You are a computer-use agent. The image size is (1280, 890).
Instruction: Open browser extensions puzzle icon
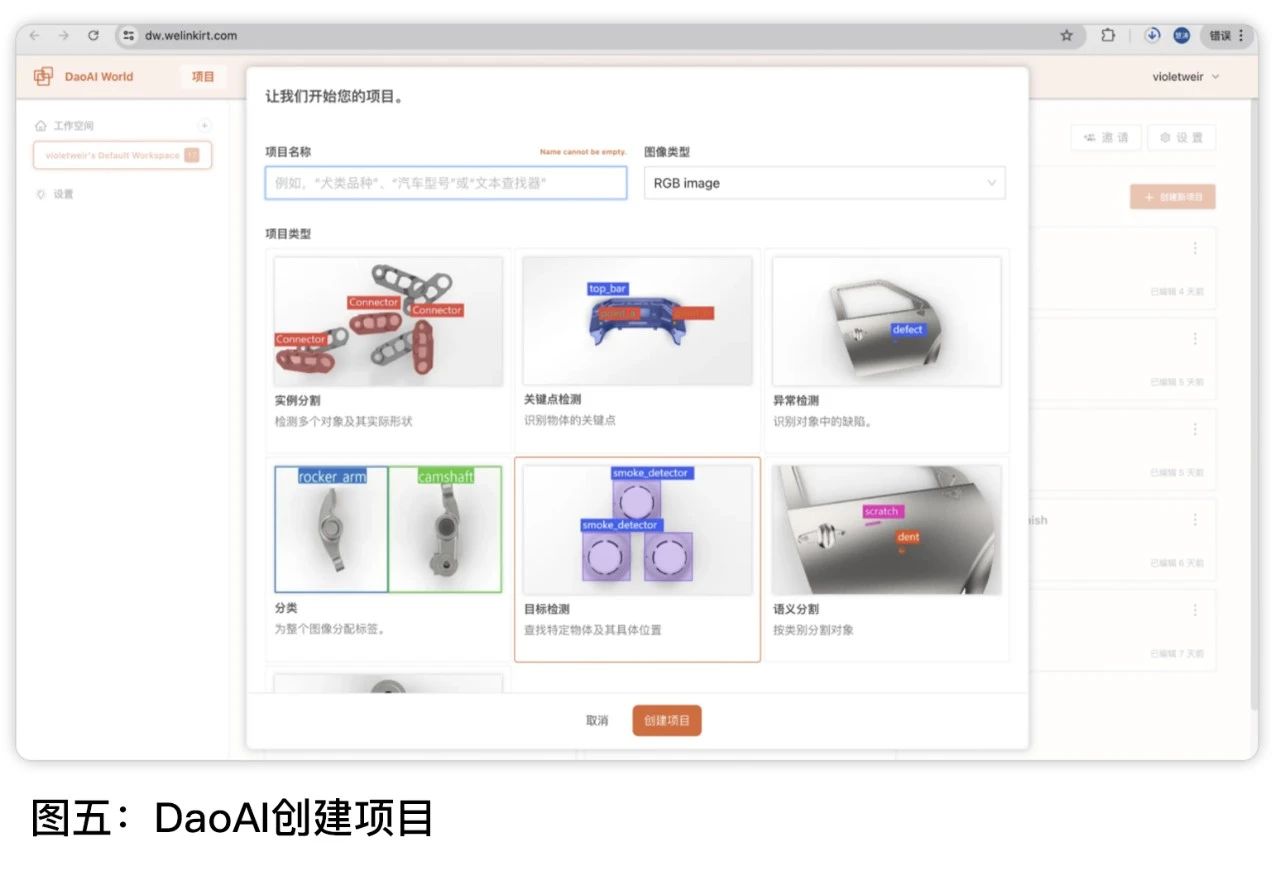pyautogui.click(x=1108, y=35)
